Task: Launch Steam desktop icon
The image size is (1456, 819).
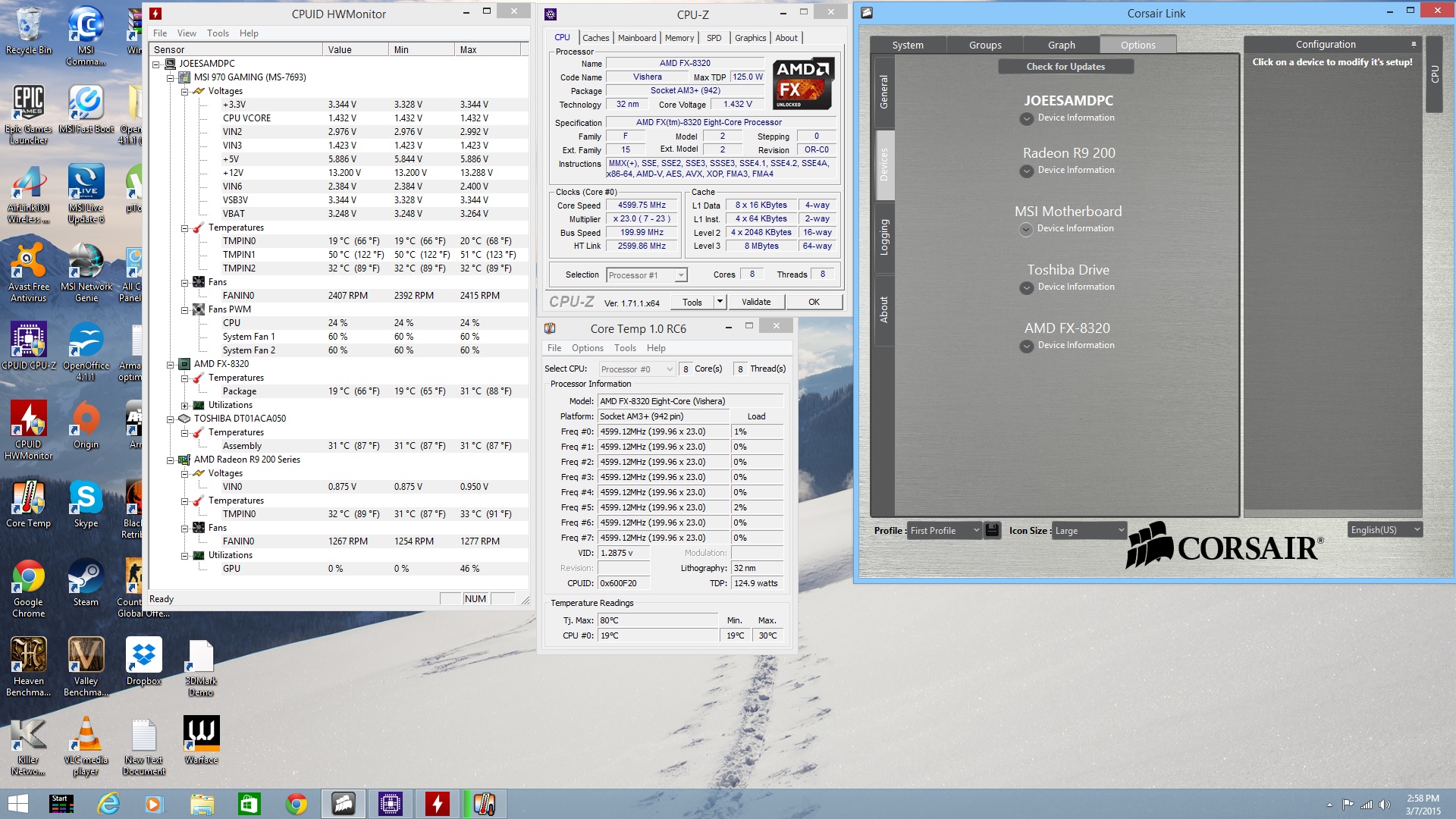Action: [x=86, y=582]
